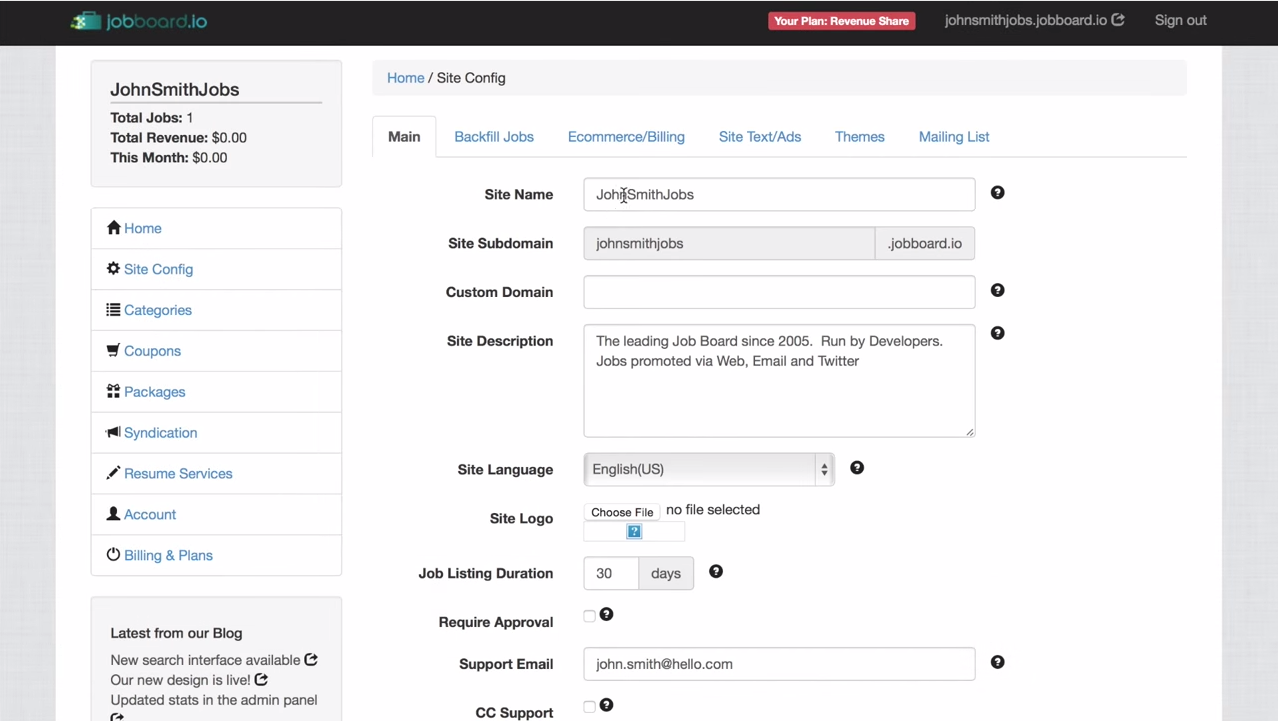Click the Account person icon
The height and width of the screenshot is (721, 1278).
(113, 514)
